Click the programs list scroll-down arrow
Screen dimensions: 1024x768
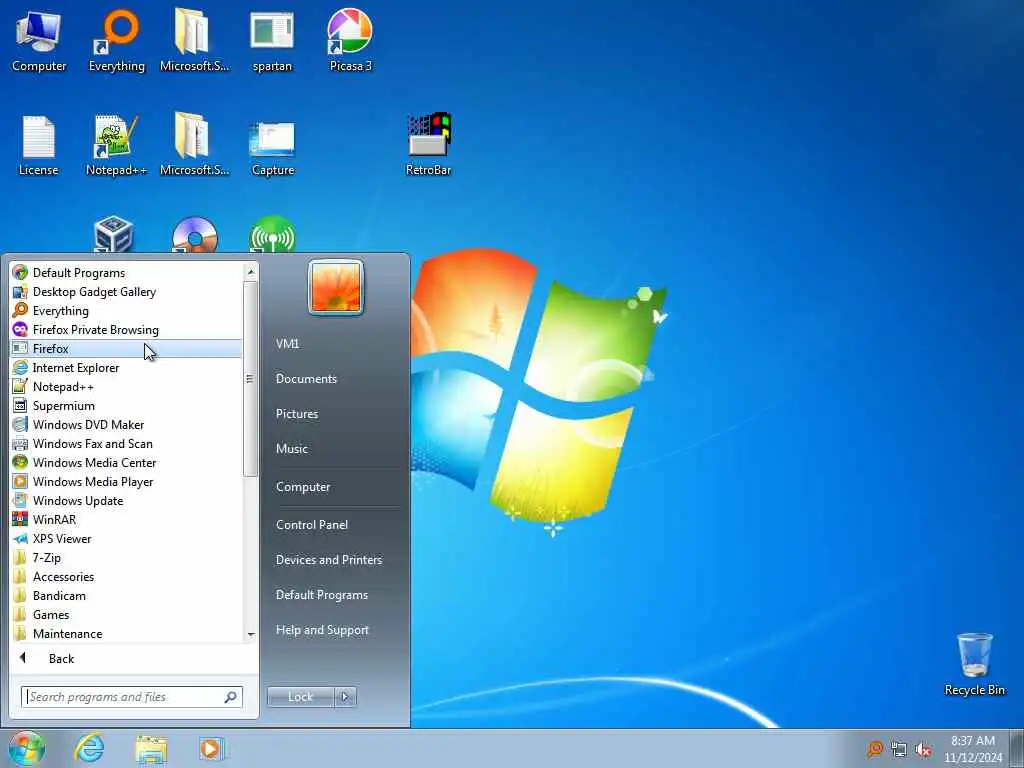[x=251, y=635]
